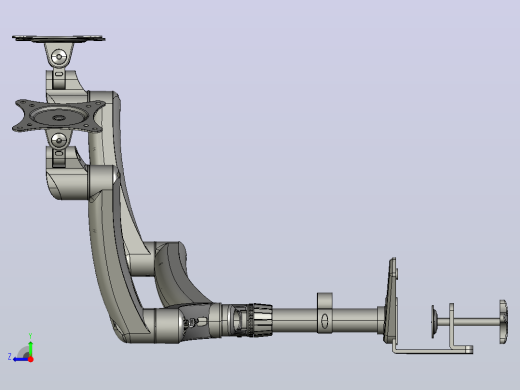520x390 pixels.
Task: Click the green Y axis of the orientation triad
Action: point(30,348)
